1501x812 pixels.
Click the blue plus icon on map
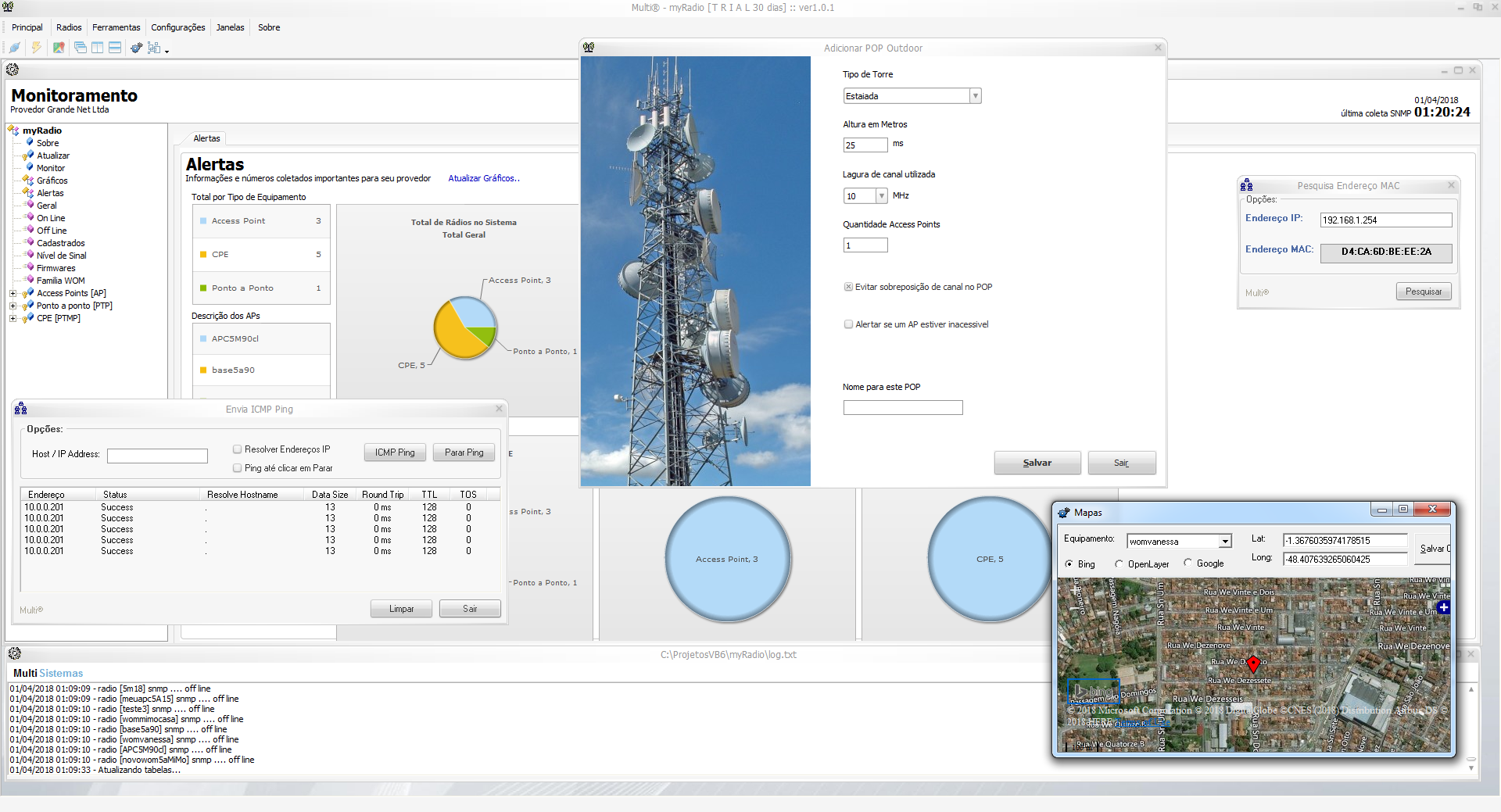[x=1443, y=607]
